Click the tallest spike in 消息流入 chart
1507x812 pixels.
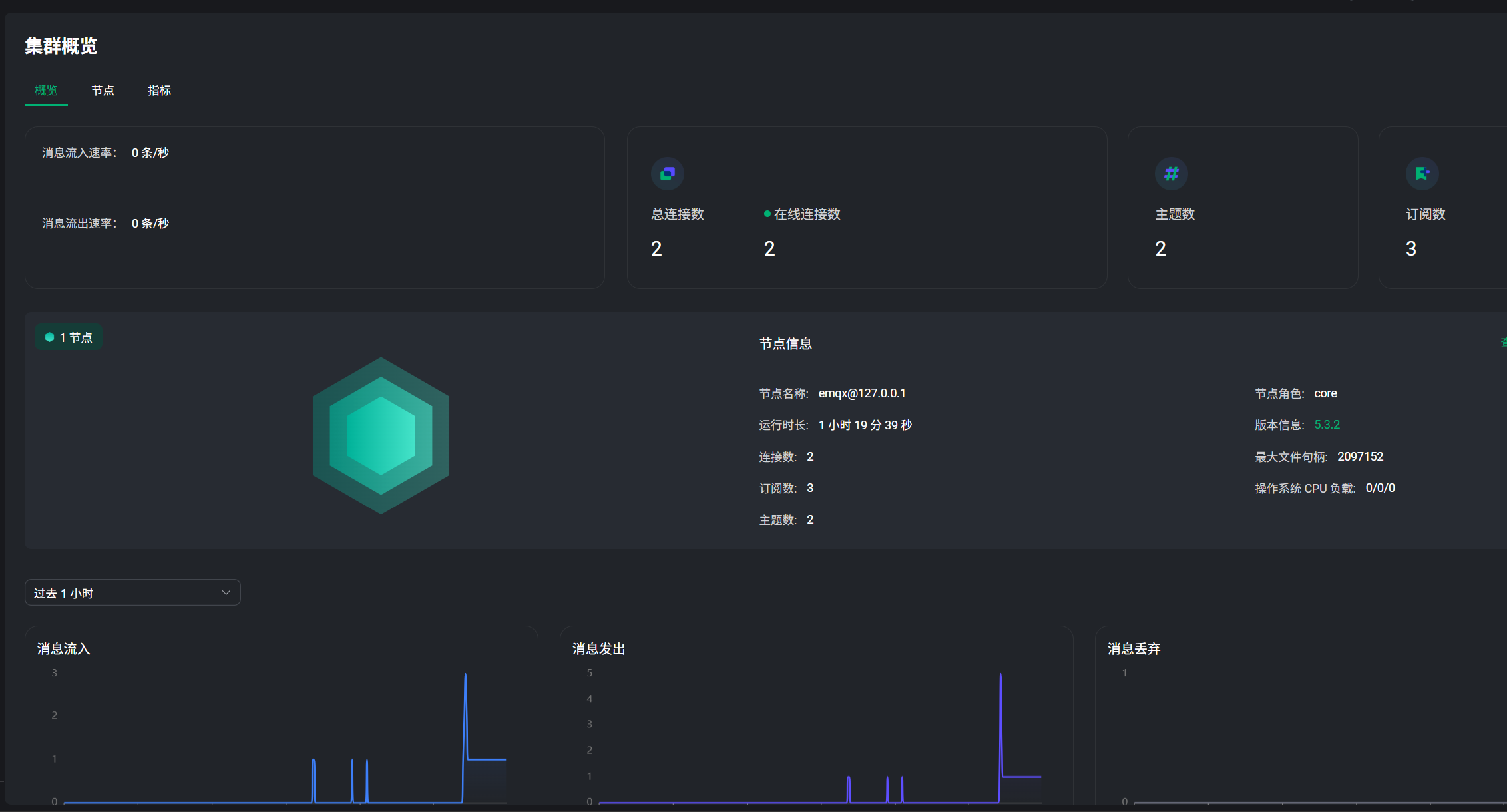[465, 678]
